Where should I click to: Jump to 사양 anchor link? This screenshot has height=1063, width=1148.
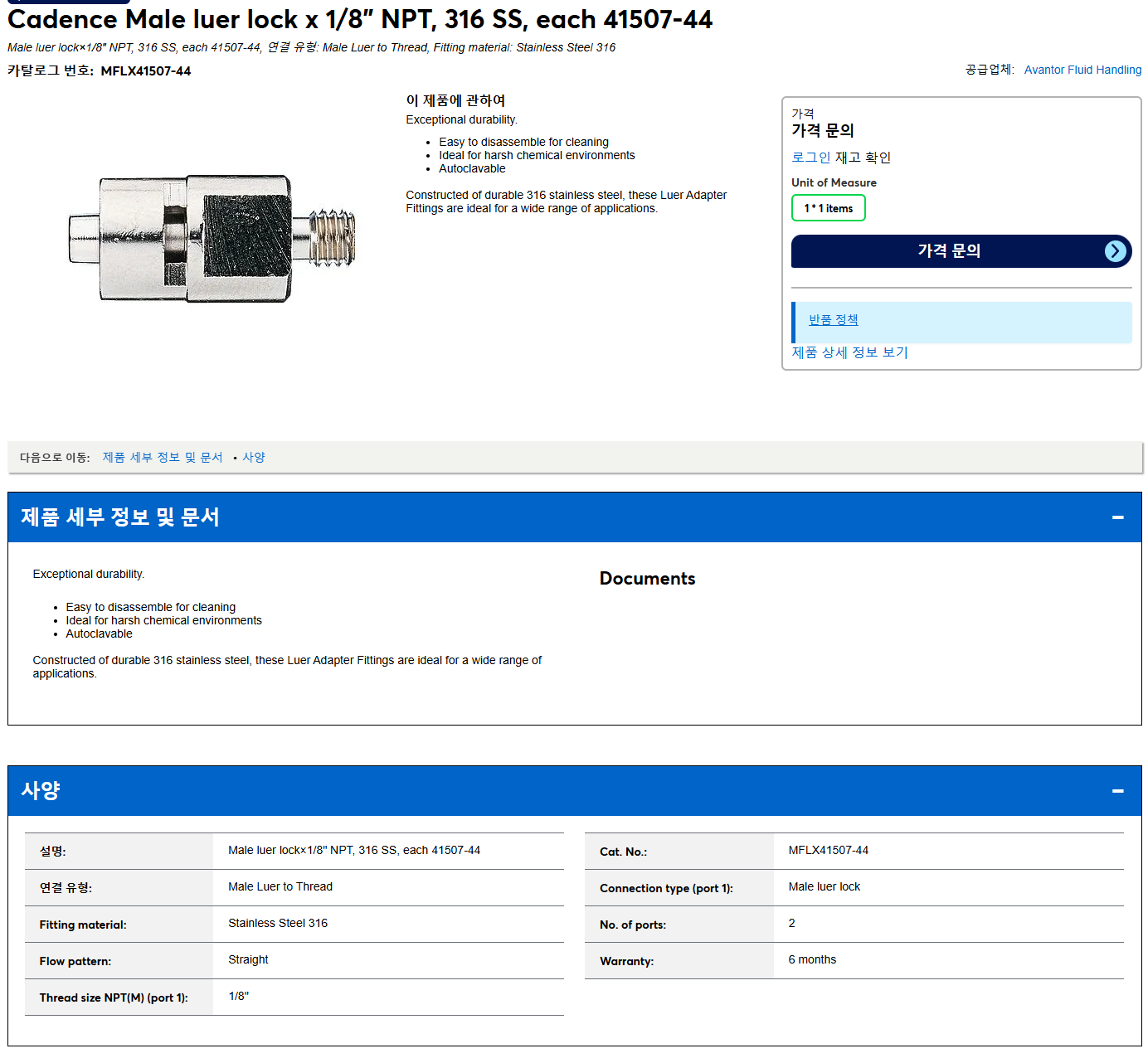[x=254, y=457]
